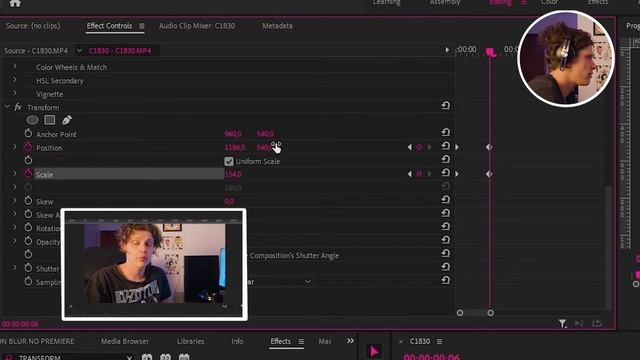Show overflow panels with double chevron
Image resolution: width=640 pixels, height=360 pixels.
coord(350,341)
